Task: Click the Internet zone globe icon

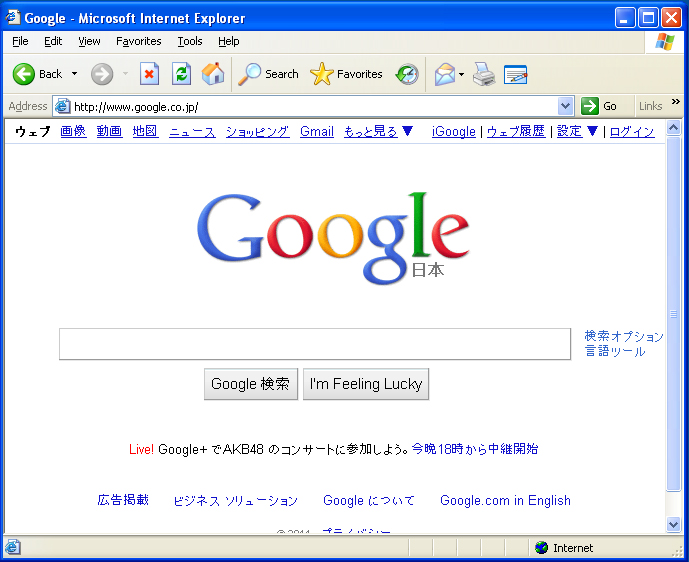Action: pyautogui.click(x=541, y=547)
